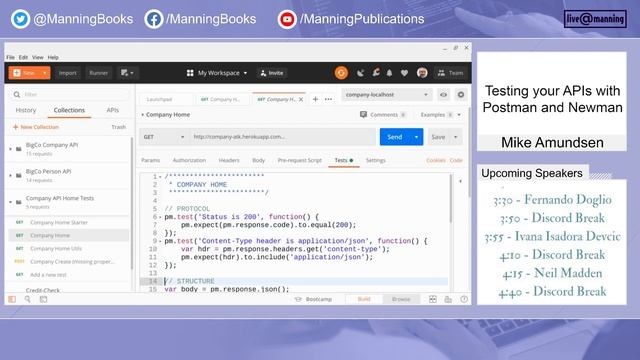Open the Edit menu

click(x=23, y=58)
